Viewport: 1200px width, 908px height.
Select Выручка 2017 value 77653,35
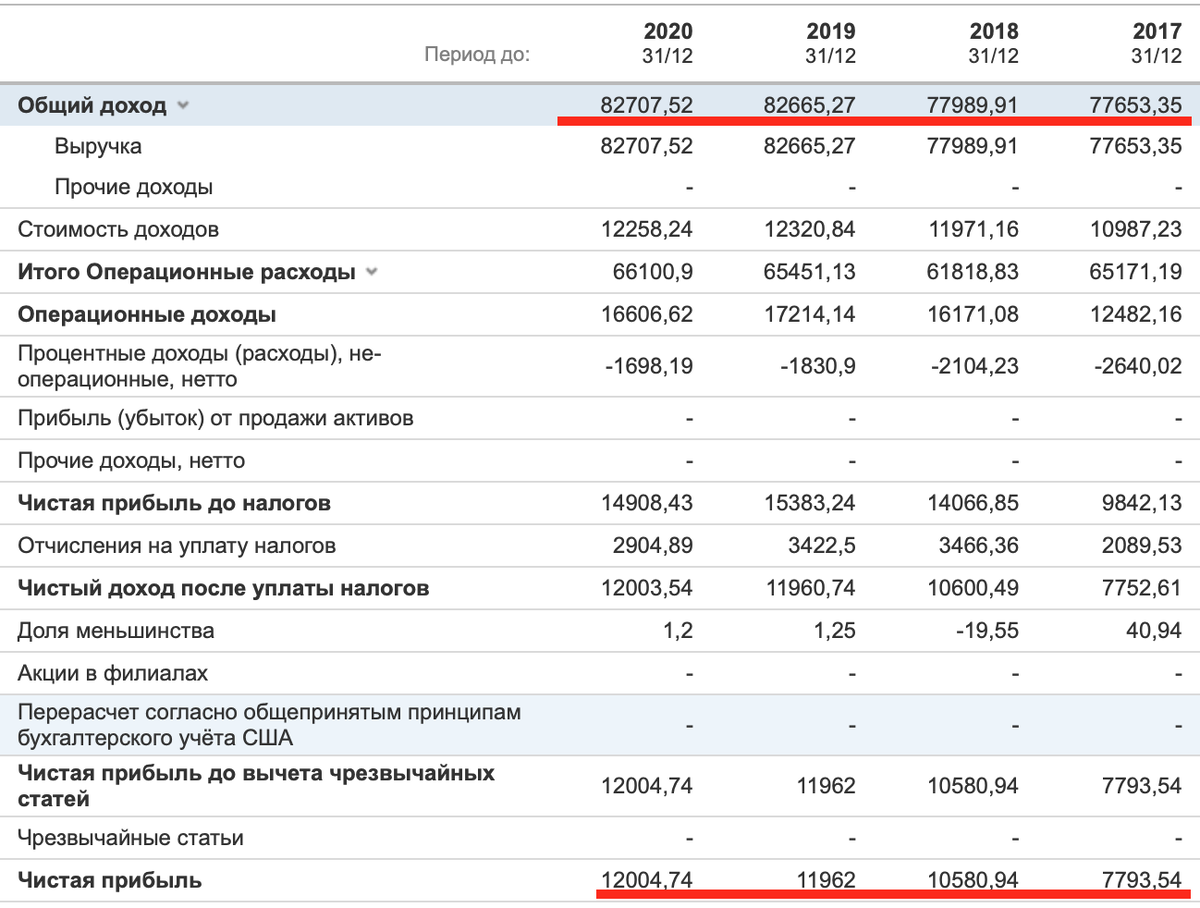[x=1136, y=146]
